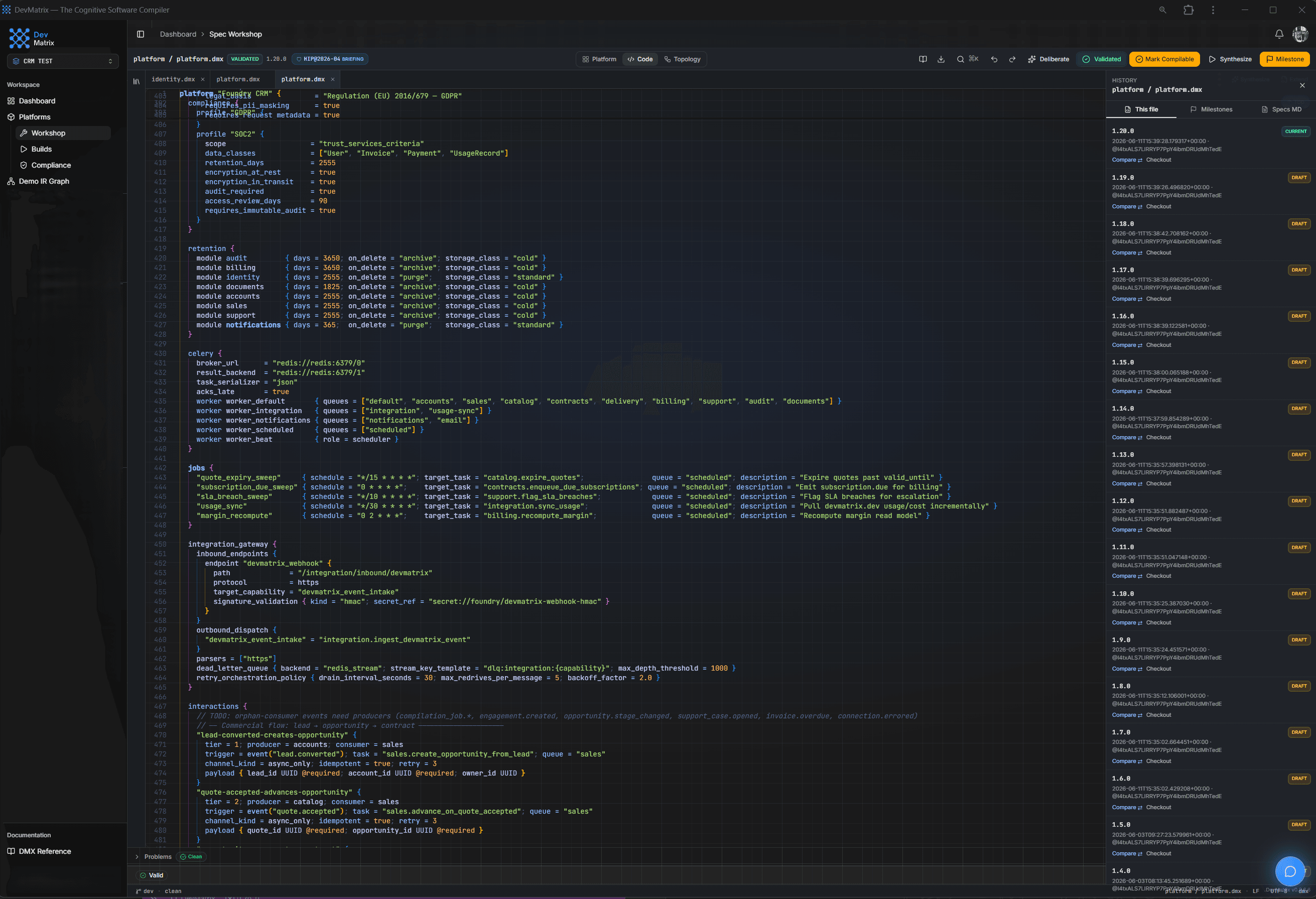Select the This file history tab
The image size is (1316, 899).
(x=1141, y=109)
